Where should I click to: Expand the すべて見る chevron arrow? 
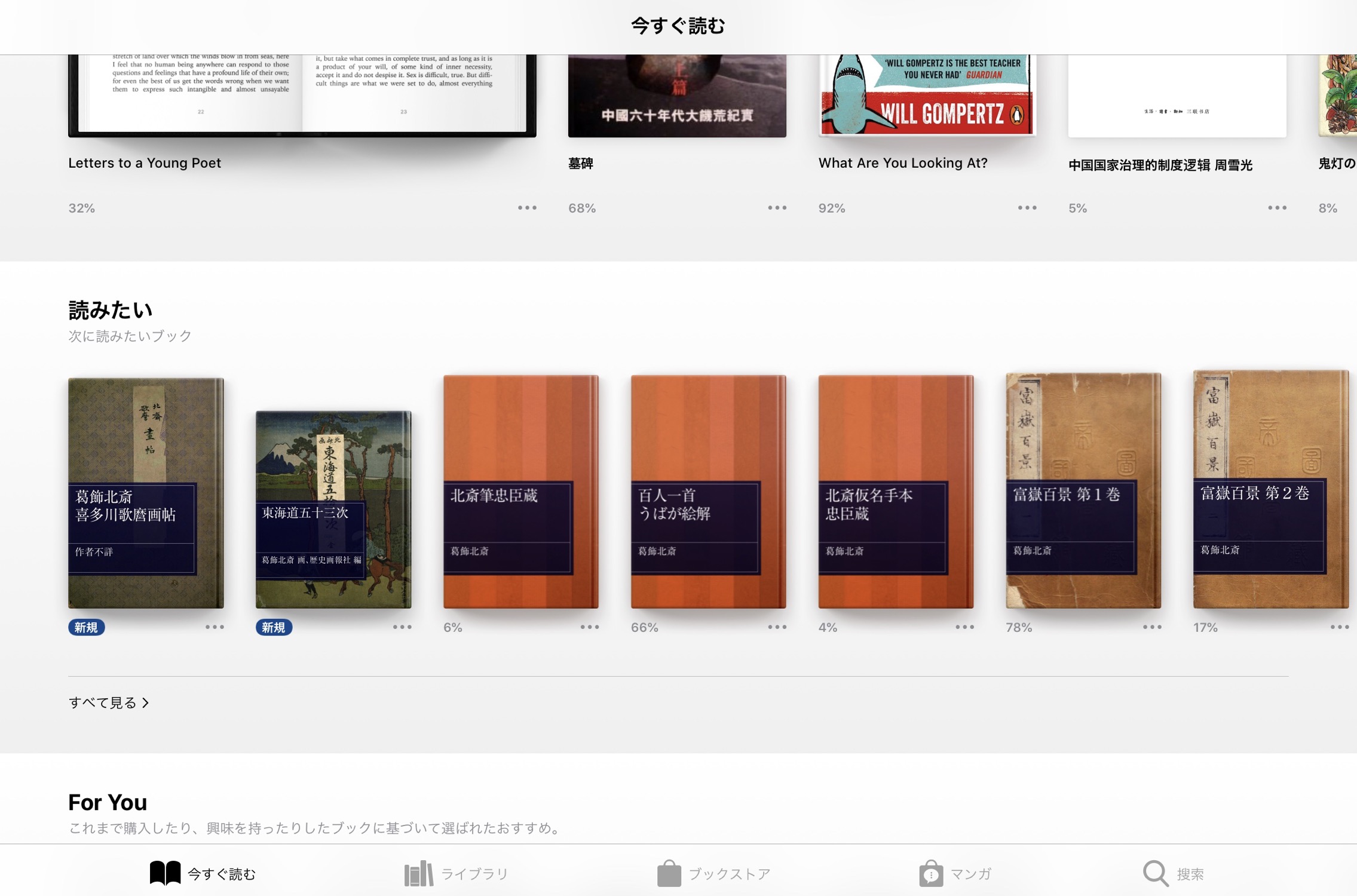pos(145,703)
